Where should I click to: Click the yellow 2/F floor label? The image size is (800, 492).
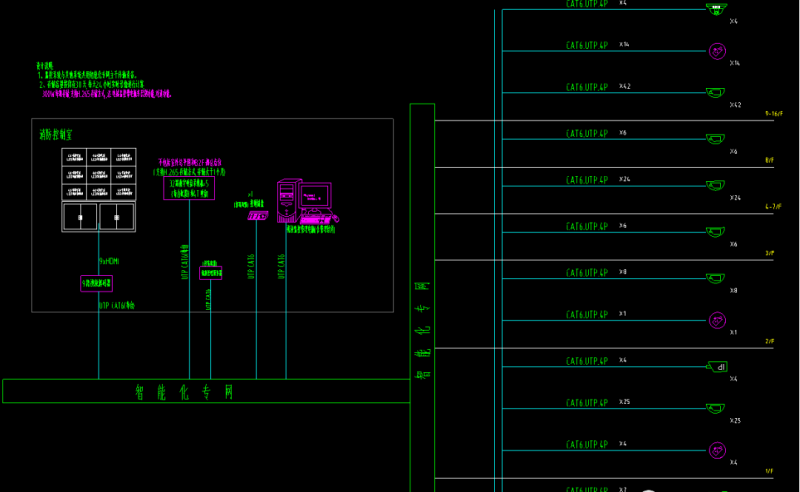pos(770,342)
